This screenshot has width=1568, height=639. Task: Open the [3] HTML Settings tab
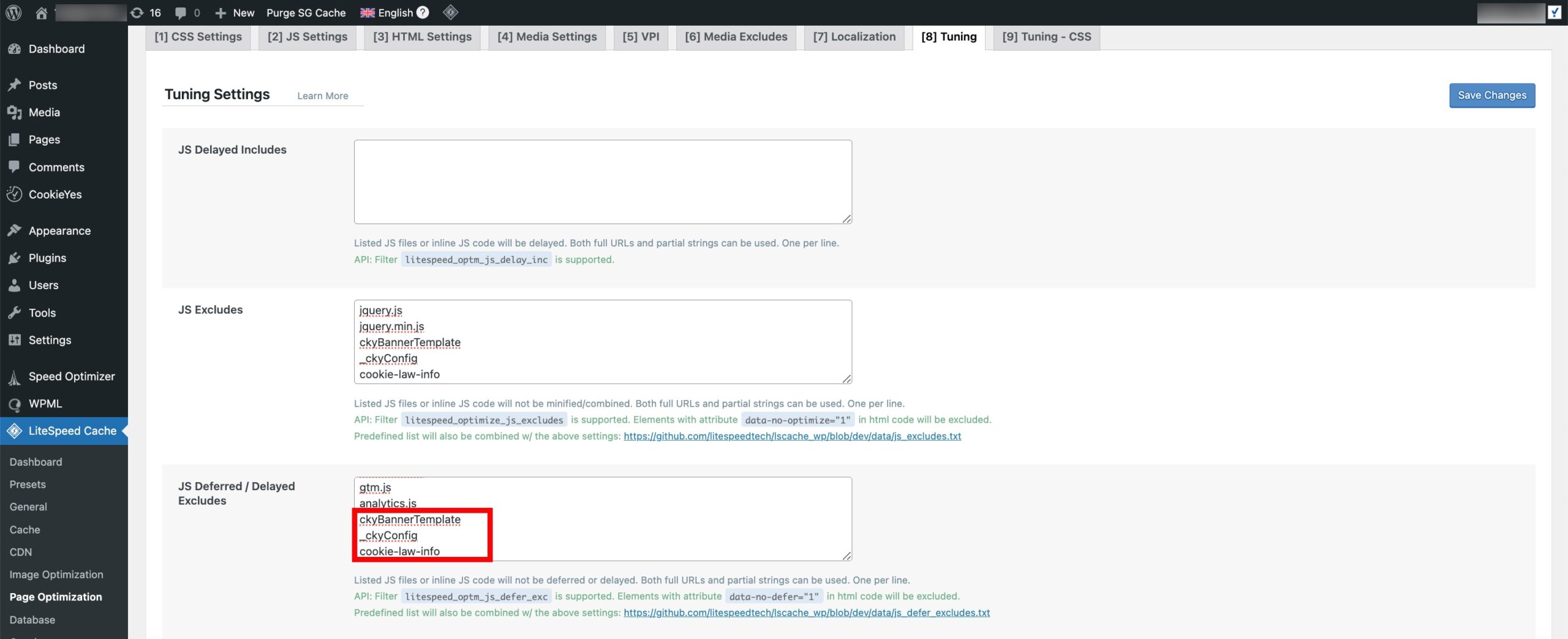pyautogui.click(x=423, y=37)
